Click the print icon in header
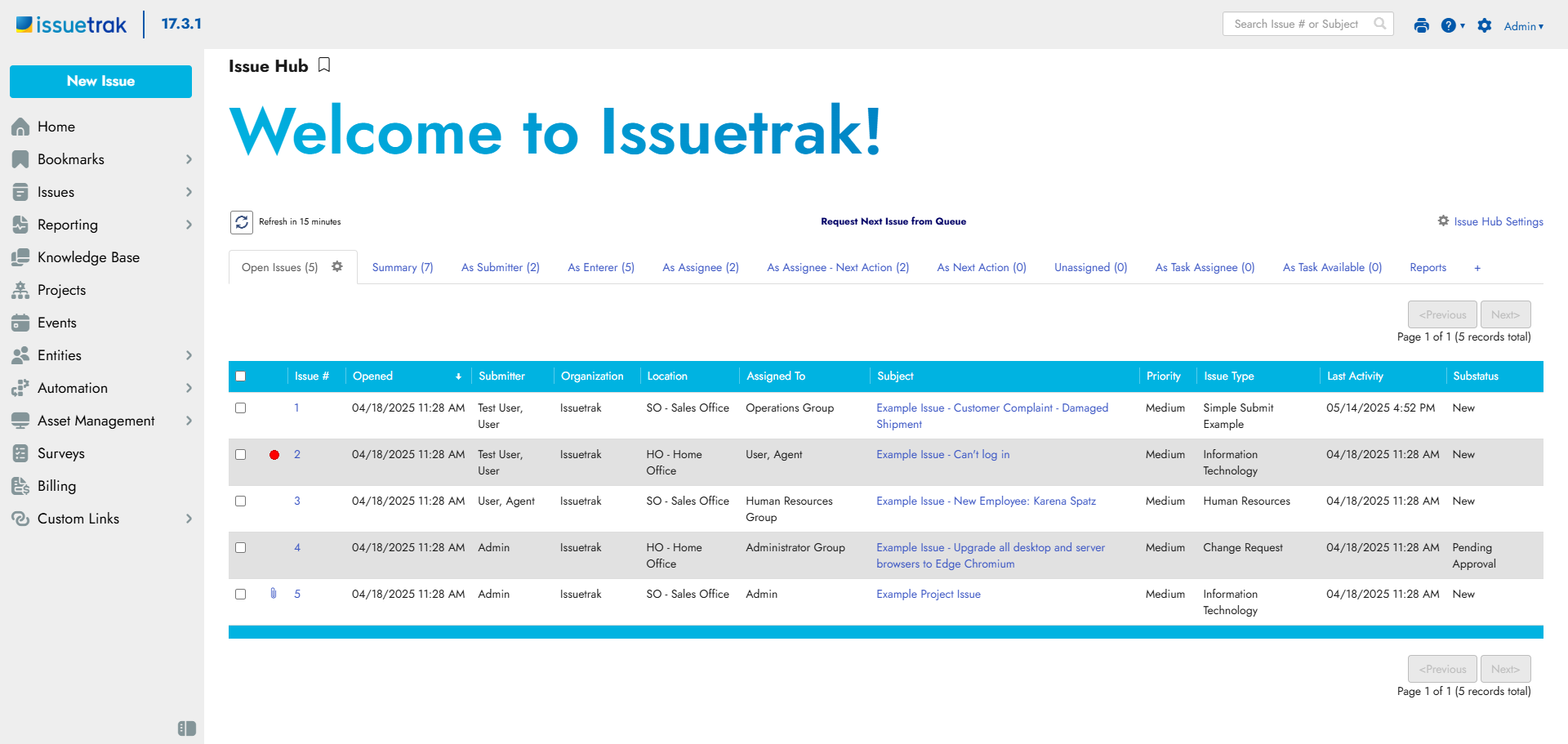Viewport: 1568px width, 744px height. coord(1421,25)
